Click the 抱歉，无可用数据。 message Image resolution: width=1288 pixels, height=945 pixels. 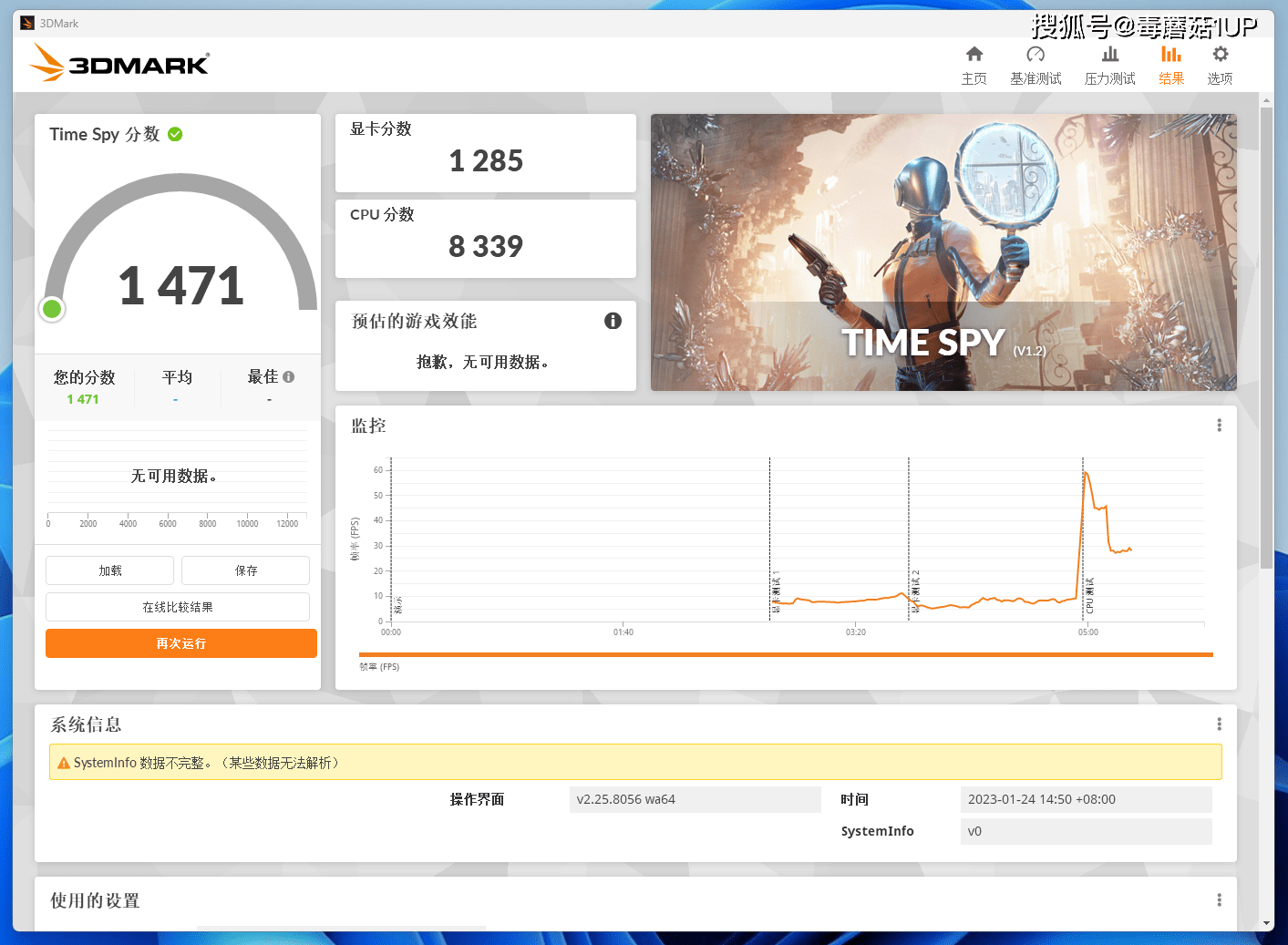click(483, 362)
